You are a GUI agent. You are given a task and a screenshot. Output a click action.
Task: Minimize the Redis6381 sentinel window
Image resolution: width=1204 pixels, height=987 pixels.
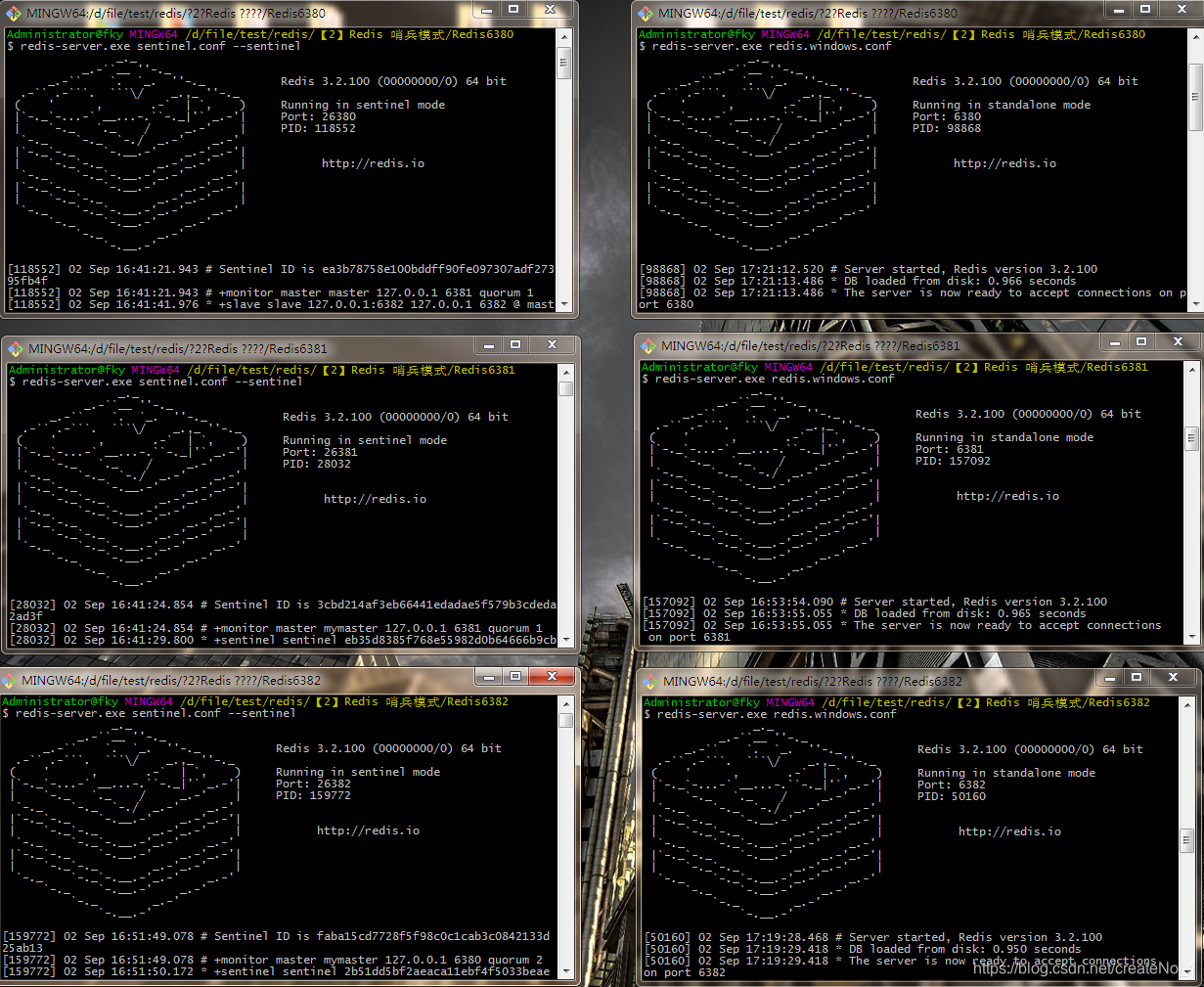490,344
